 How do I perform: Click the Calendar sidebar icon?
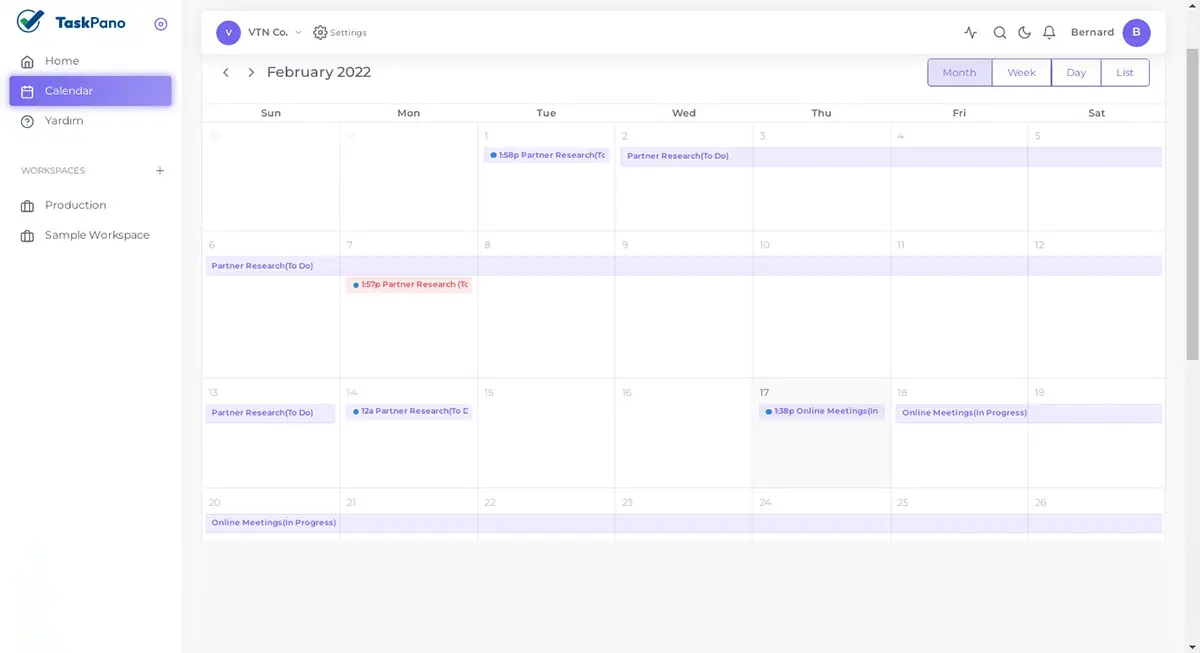28,91
